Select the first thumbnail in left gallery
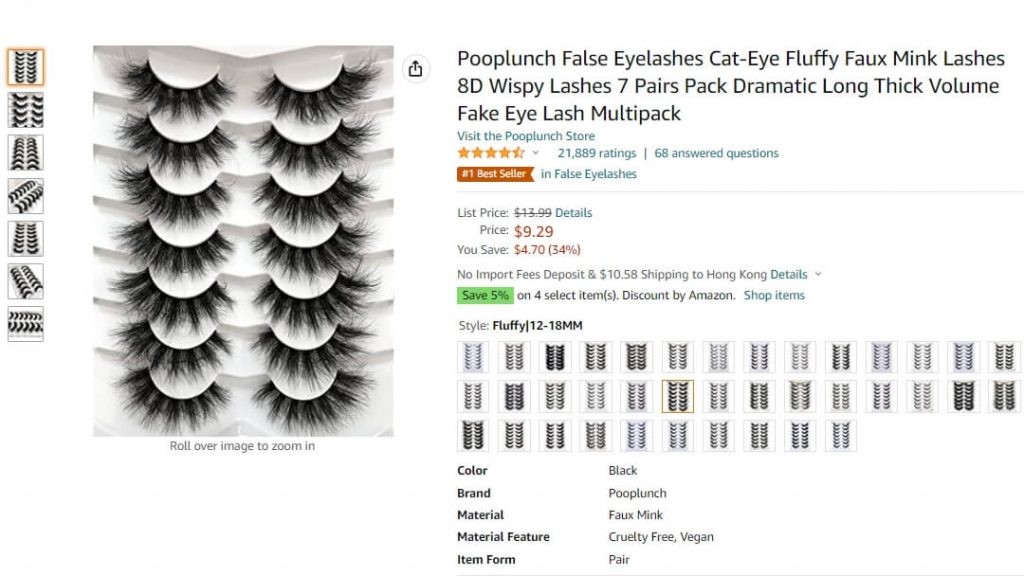 click(x=25, y=67)
